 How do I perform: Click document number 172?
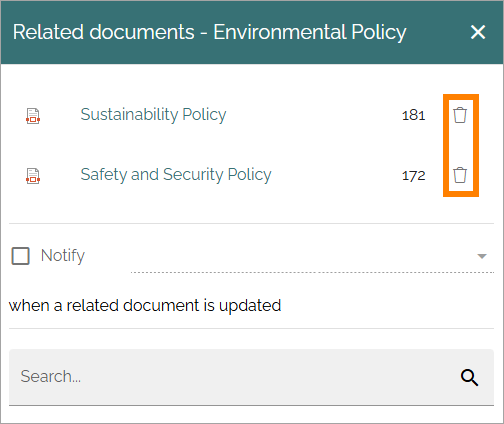[413, 176]
